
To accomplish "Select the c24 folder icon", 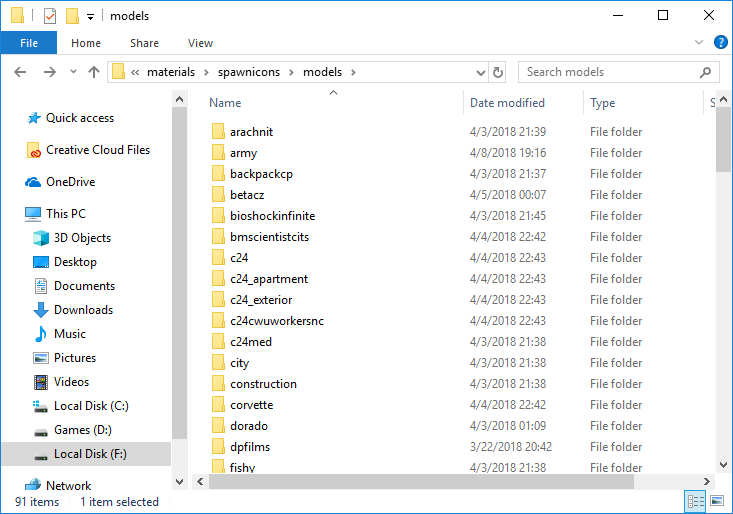I will (218, 257).
